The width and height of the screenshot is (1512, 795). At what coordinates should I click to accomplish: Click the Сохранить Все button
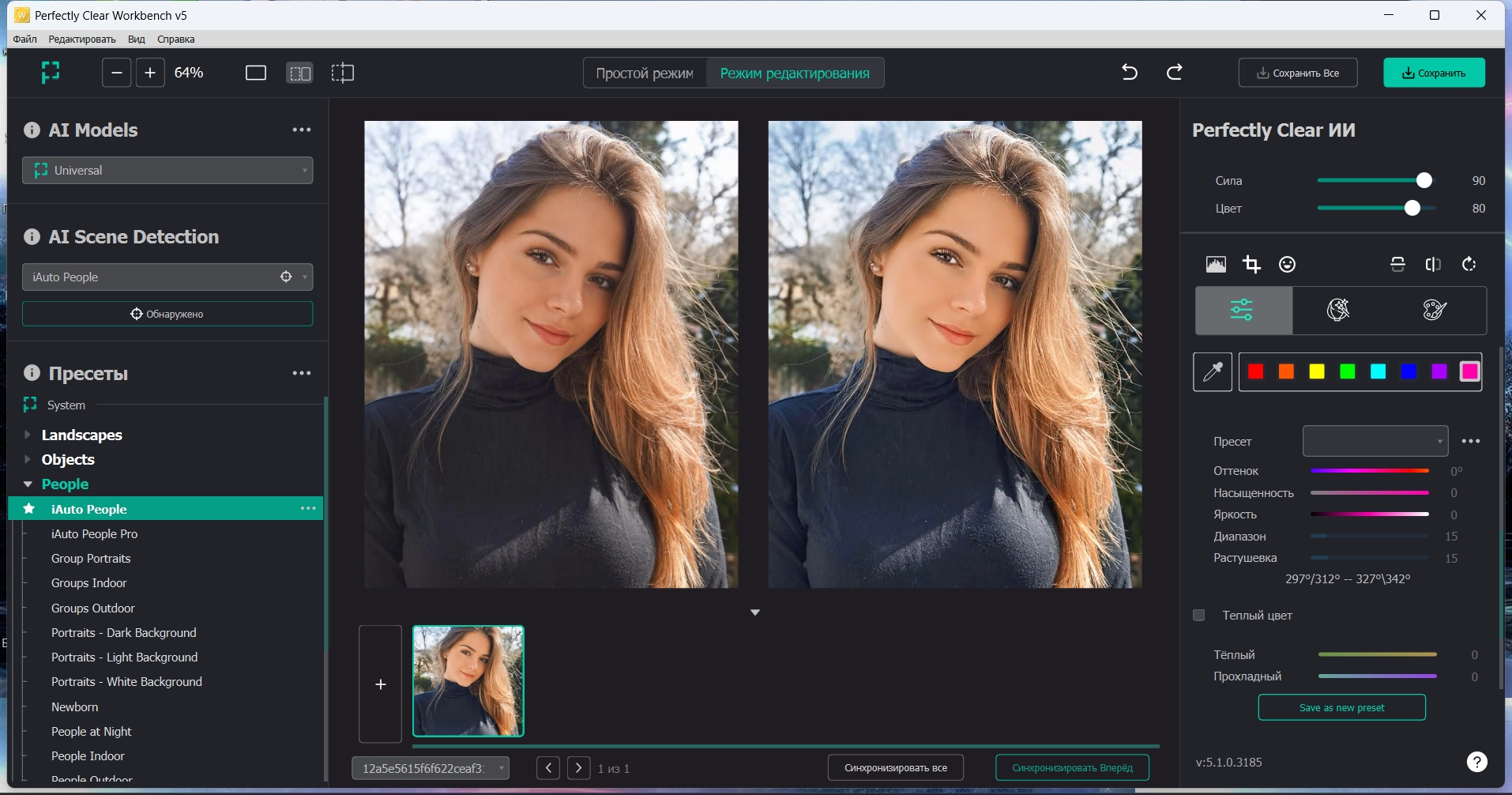point(1298,73)
